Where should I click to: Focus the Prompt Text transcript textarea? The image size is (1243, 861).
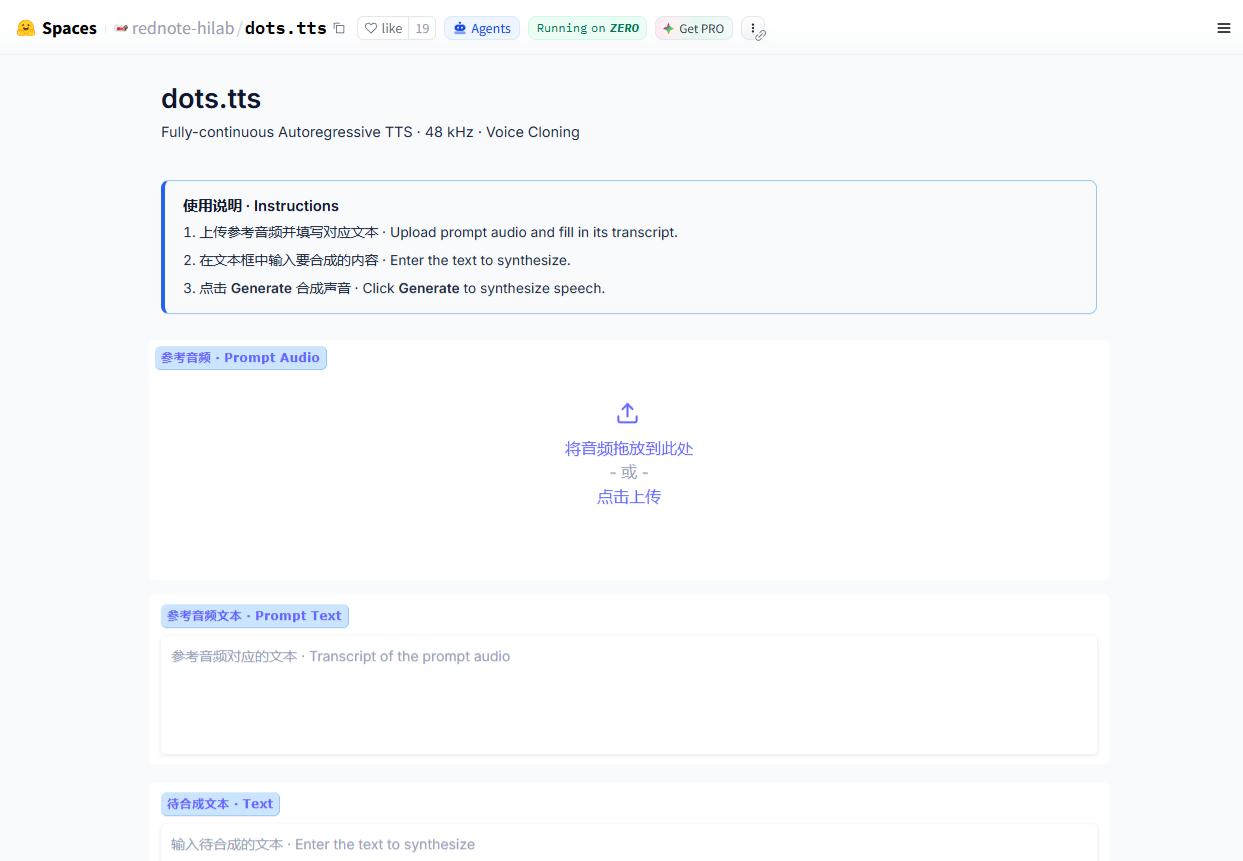point(629,695)
